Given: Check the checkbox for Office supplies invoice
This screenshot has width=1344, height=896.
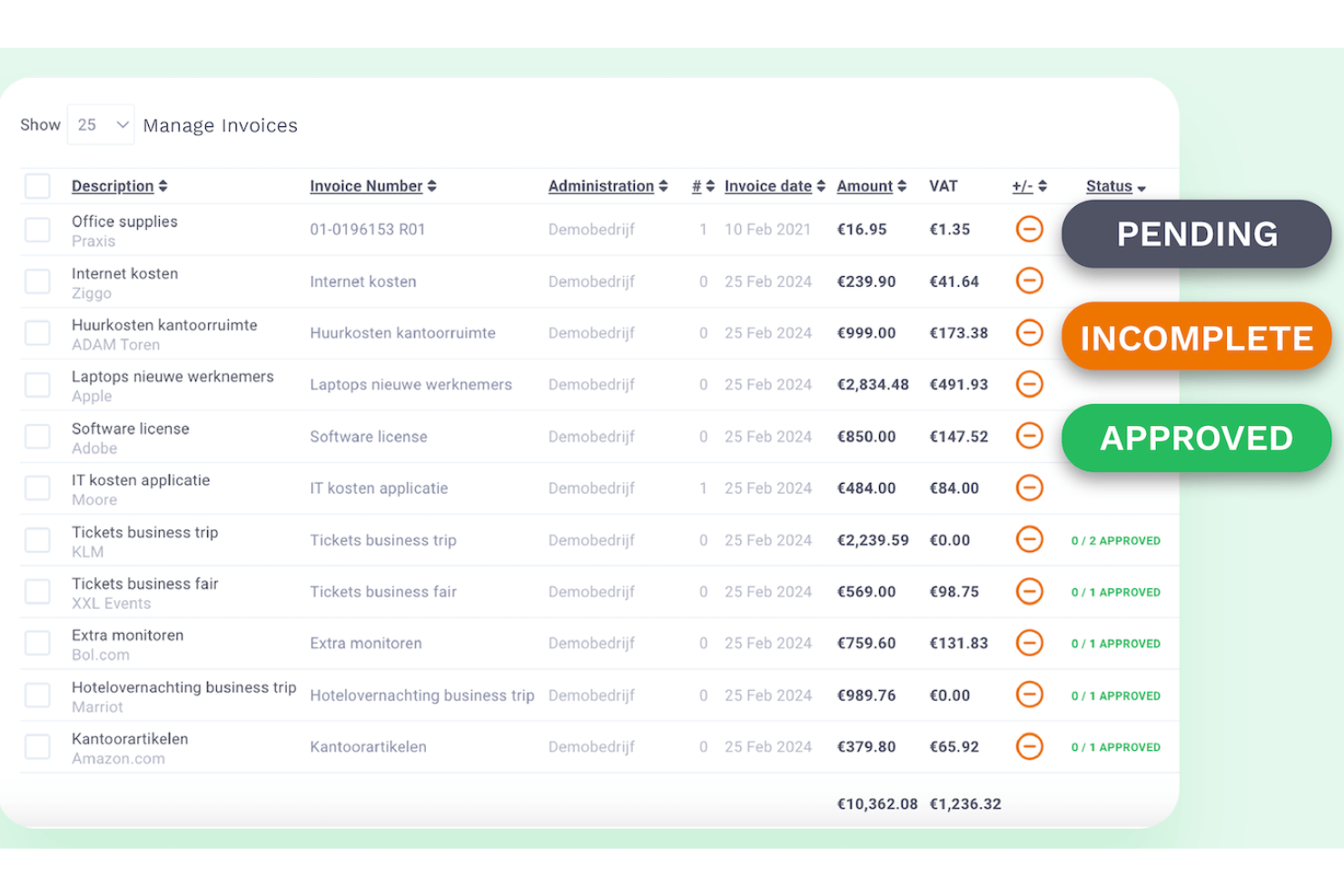Looking at the screenshot, I should (x=37, y=229).
